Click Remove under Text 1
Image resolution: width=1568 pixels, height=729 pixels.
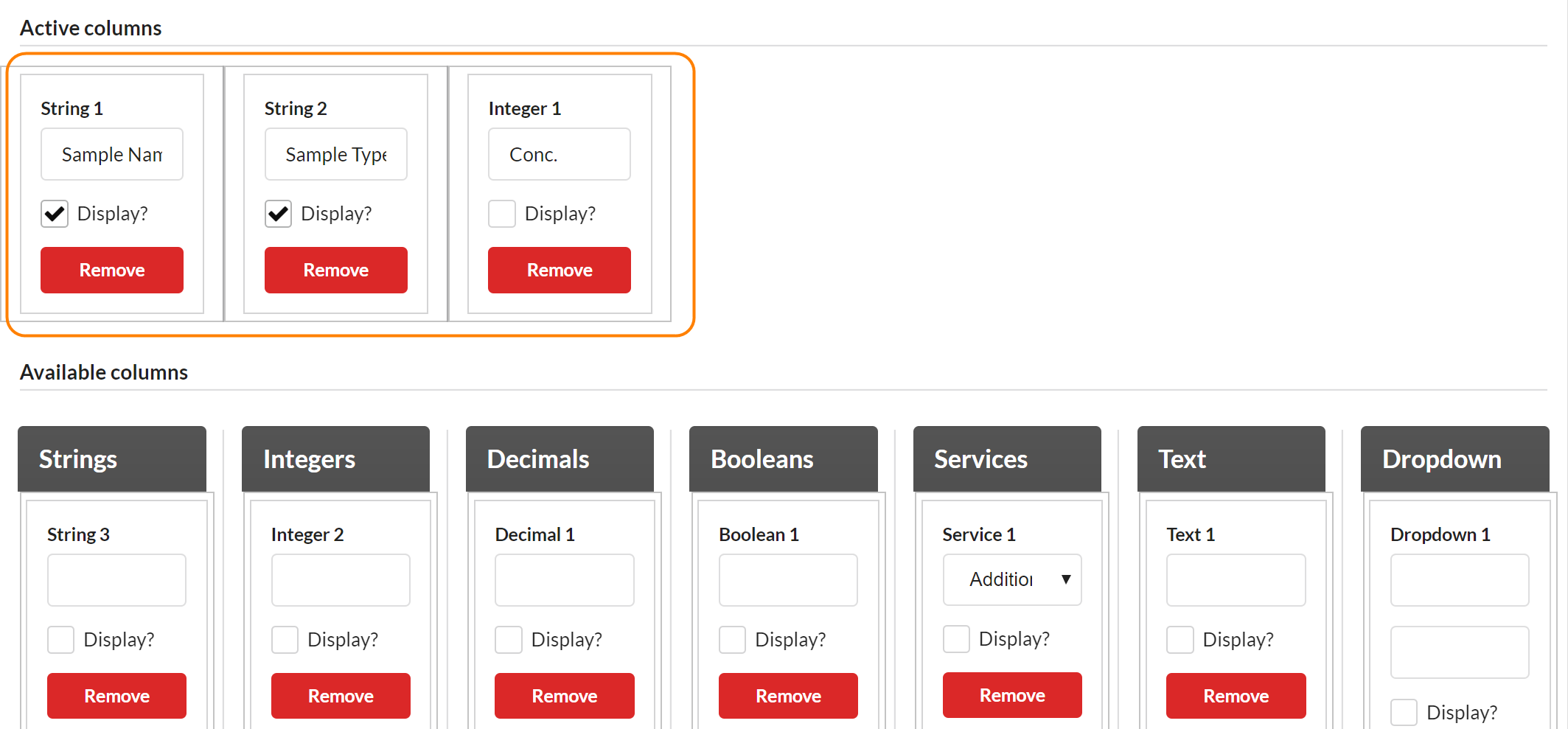pyautogui.click(x=1236, y=696)
